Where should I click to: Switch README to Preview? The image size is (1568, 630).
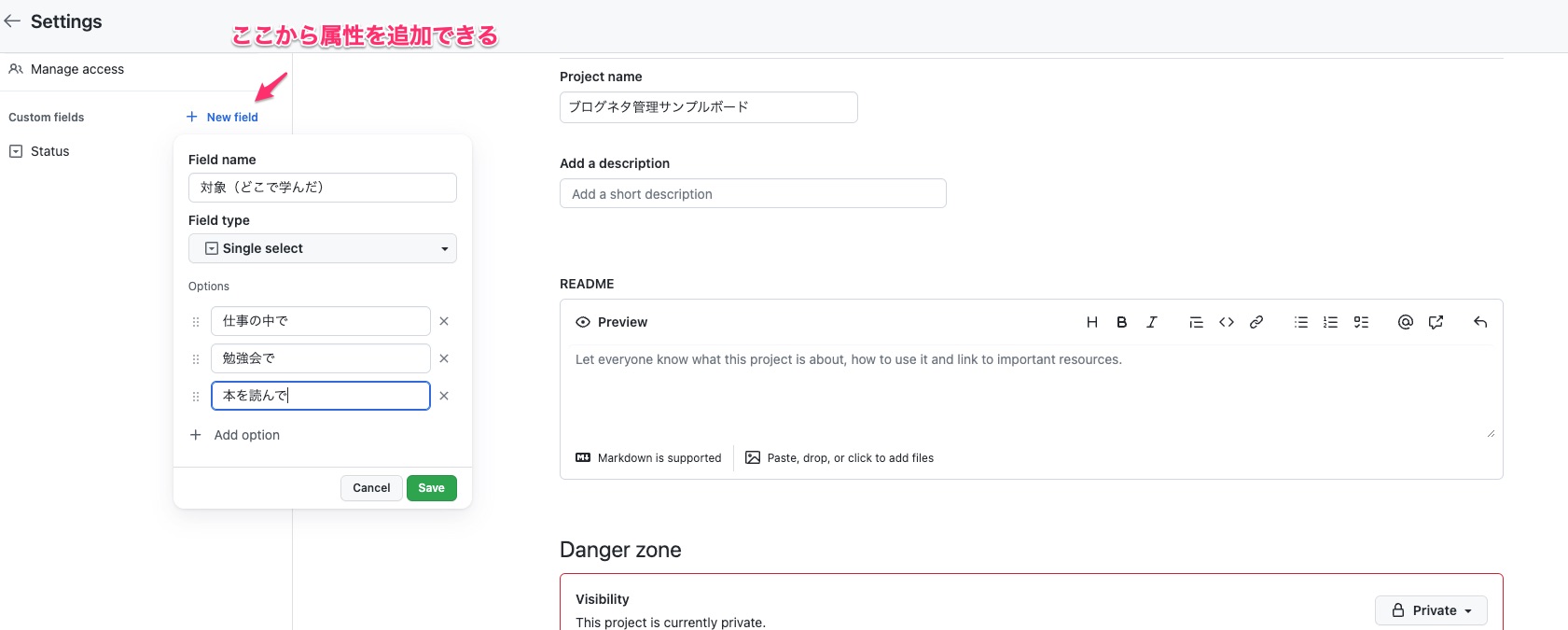click(x=612, y=322)
